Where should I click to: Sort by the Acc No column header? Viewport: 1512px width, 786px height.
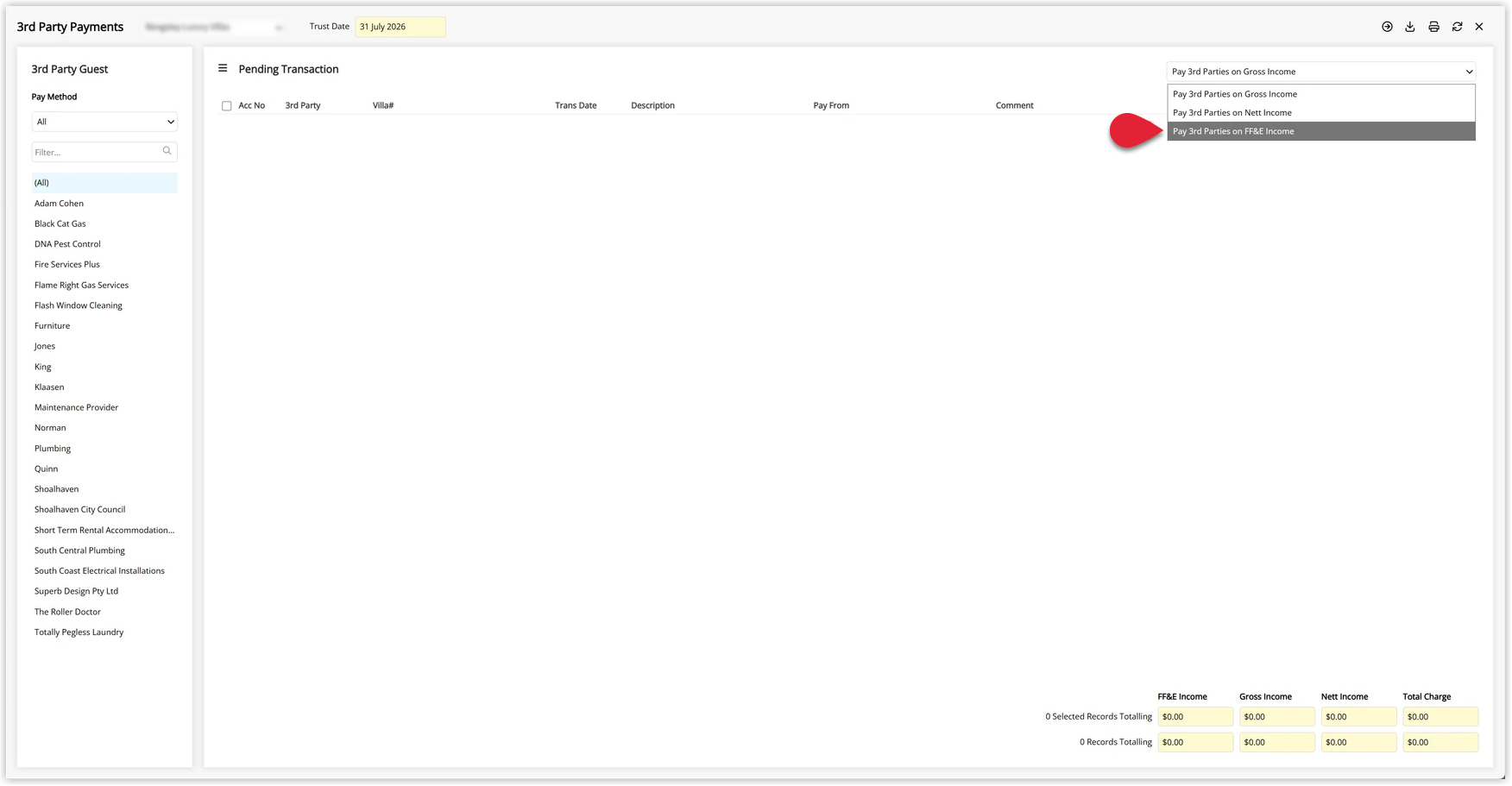point(252,105)
